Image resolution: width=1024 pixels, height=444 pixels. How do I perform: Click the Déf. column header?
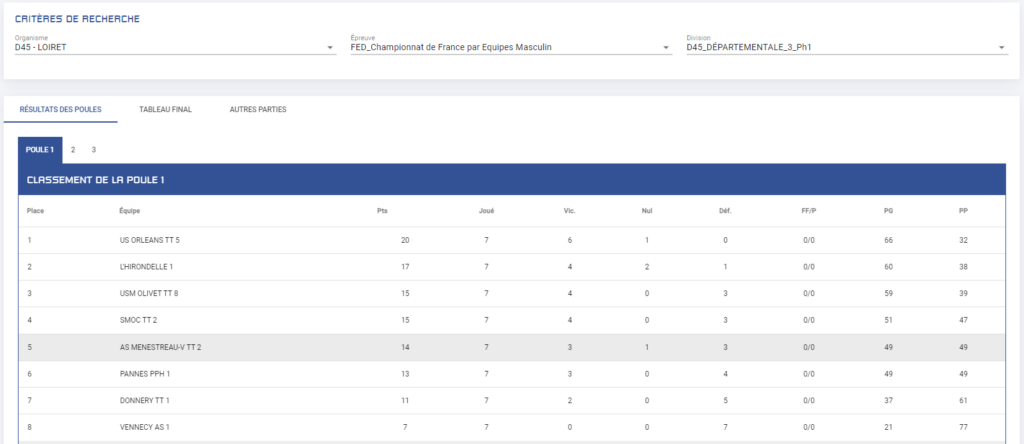pyautogui.click(x=725, y=211)
